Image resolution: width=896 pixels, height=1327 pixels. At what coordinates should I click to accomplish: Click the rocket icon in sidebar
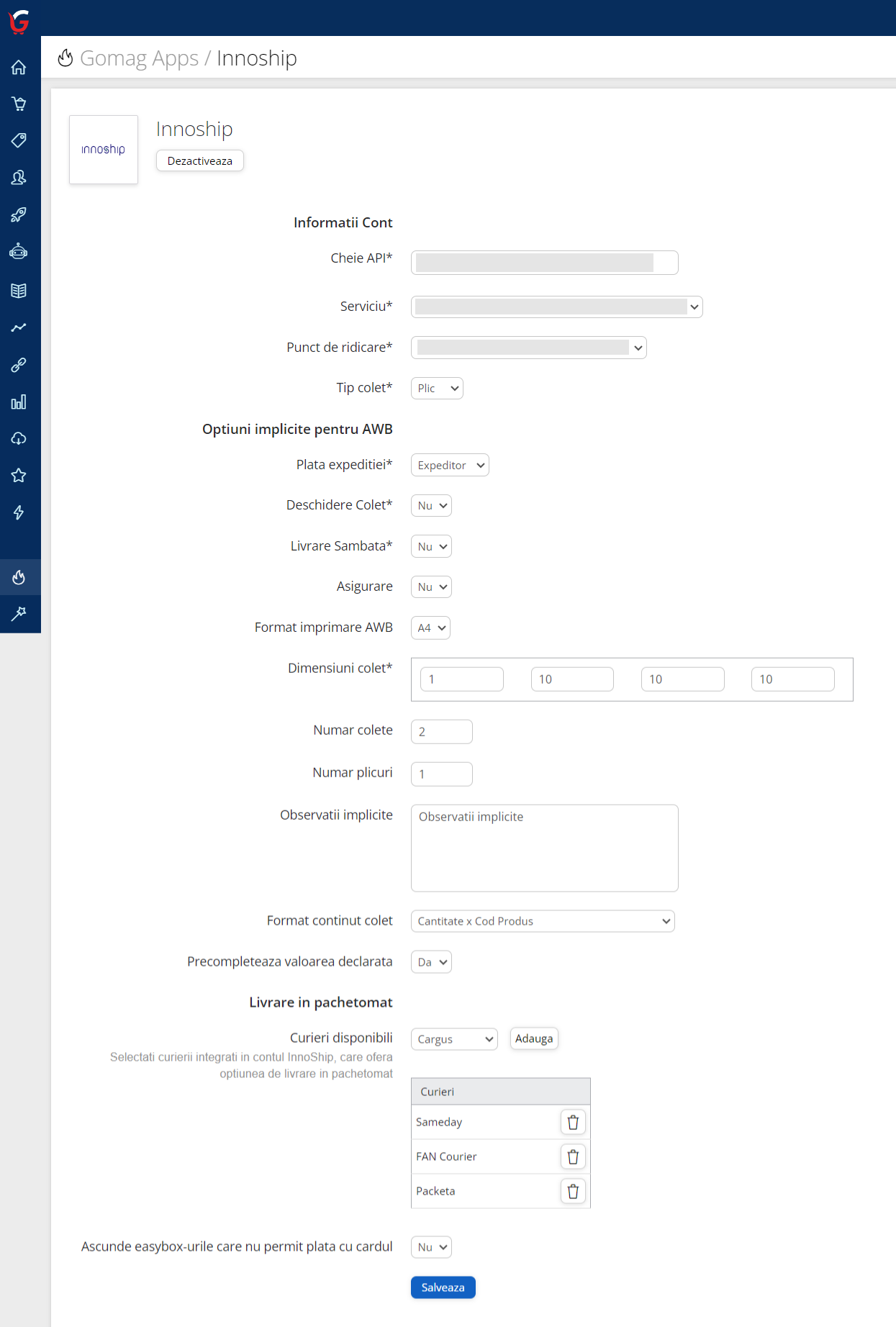[19, 214]
